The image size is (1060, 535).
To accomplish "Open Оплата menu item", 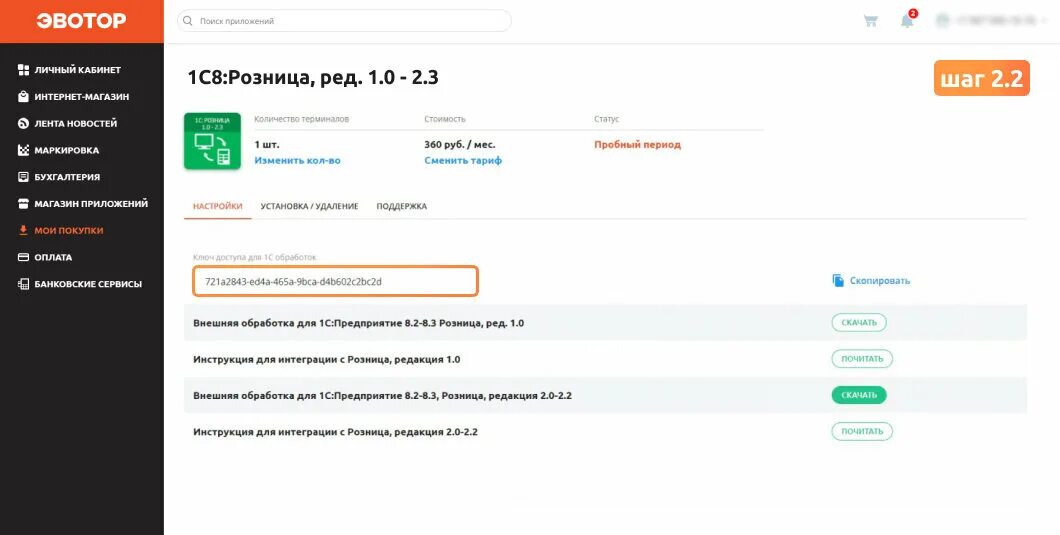I will 53,258.
